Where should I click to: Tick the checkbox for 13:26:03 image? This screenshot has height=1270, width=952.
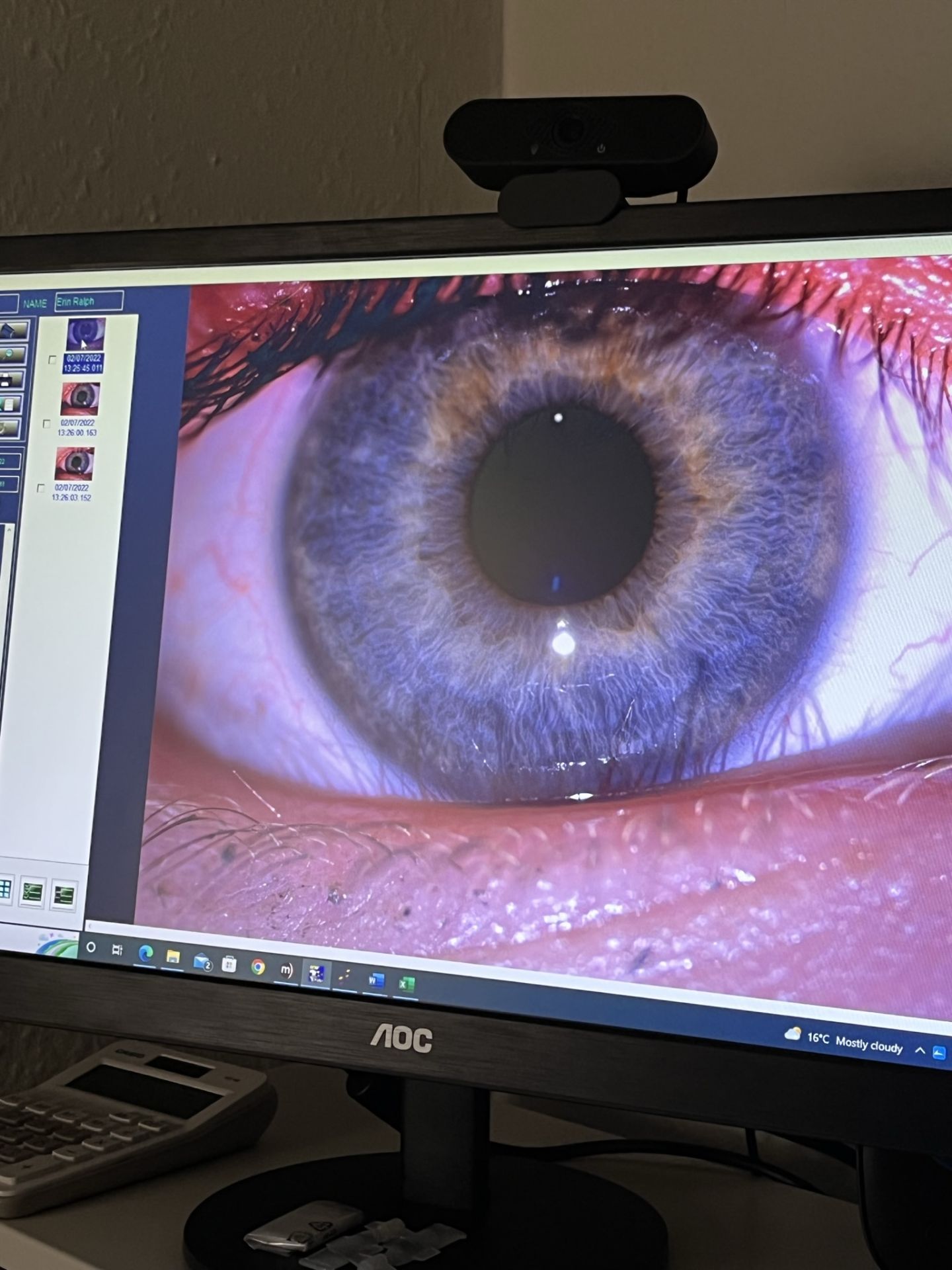41,488
